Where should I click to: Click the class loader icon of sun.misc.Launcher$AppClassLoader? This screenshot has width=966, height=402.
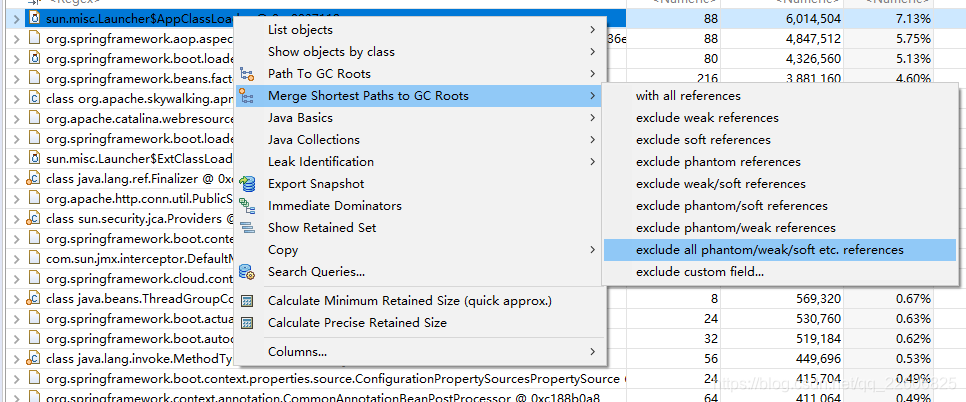[x=34, y=19]
